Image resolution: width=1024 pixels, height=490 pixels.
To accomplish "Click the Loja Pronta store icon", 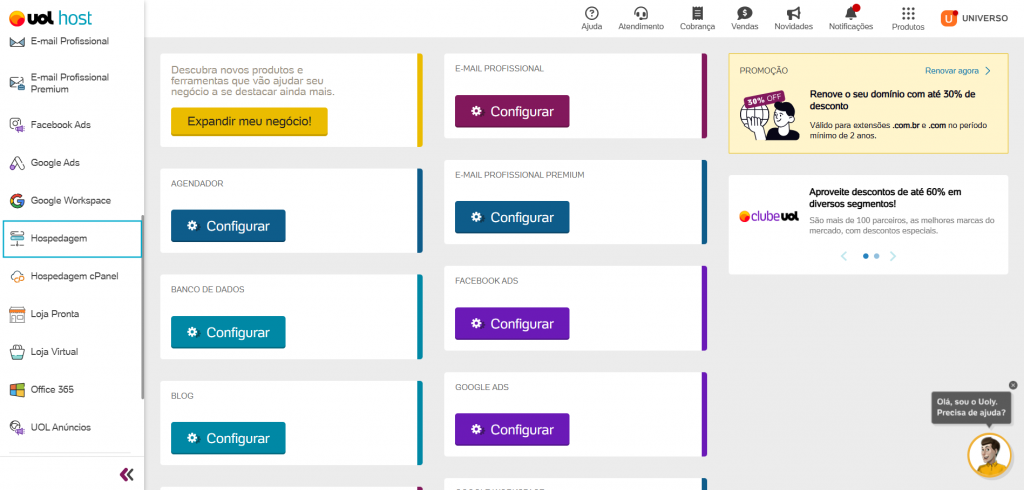I will click(x=17, y=314).
